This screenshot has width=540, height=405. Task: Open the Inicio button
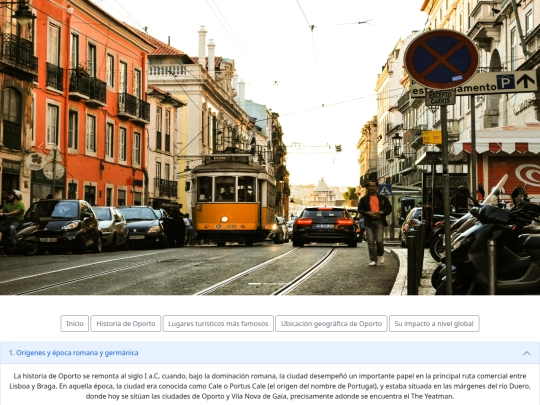(74, 324)
